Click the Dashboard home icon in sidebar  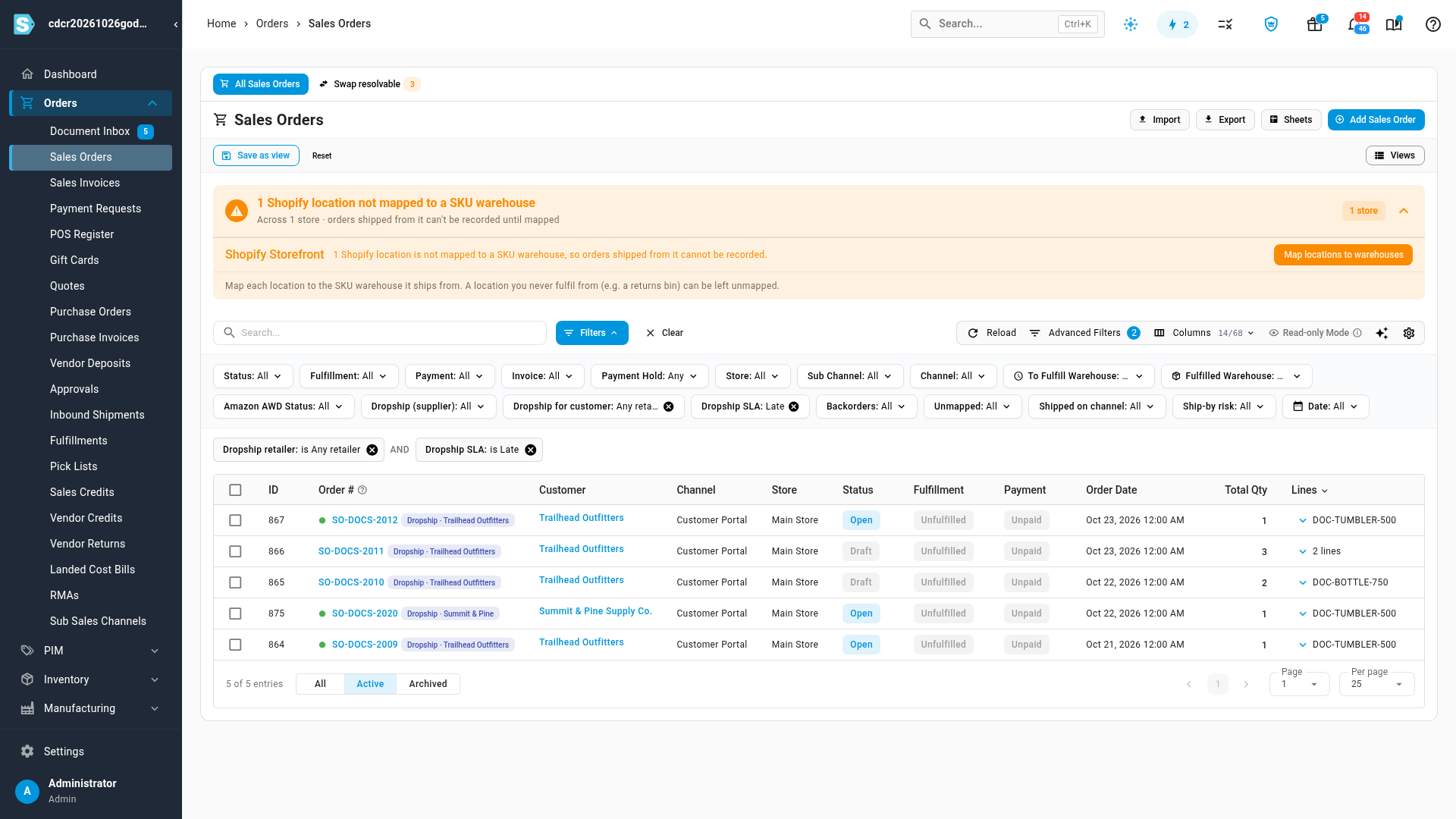[x=27, y=74]
